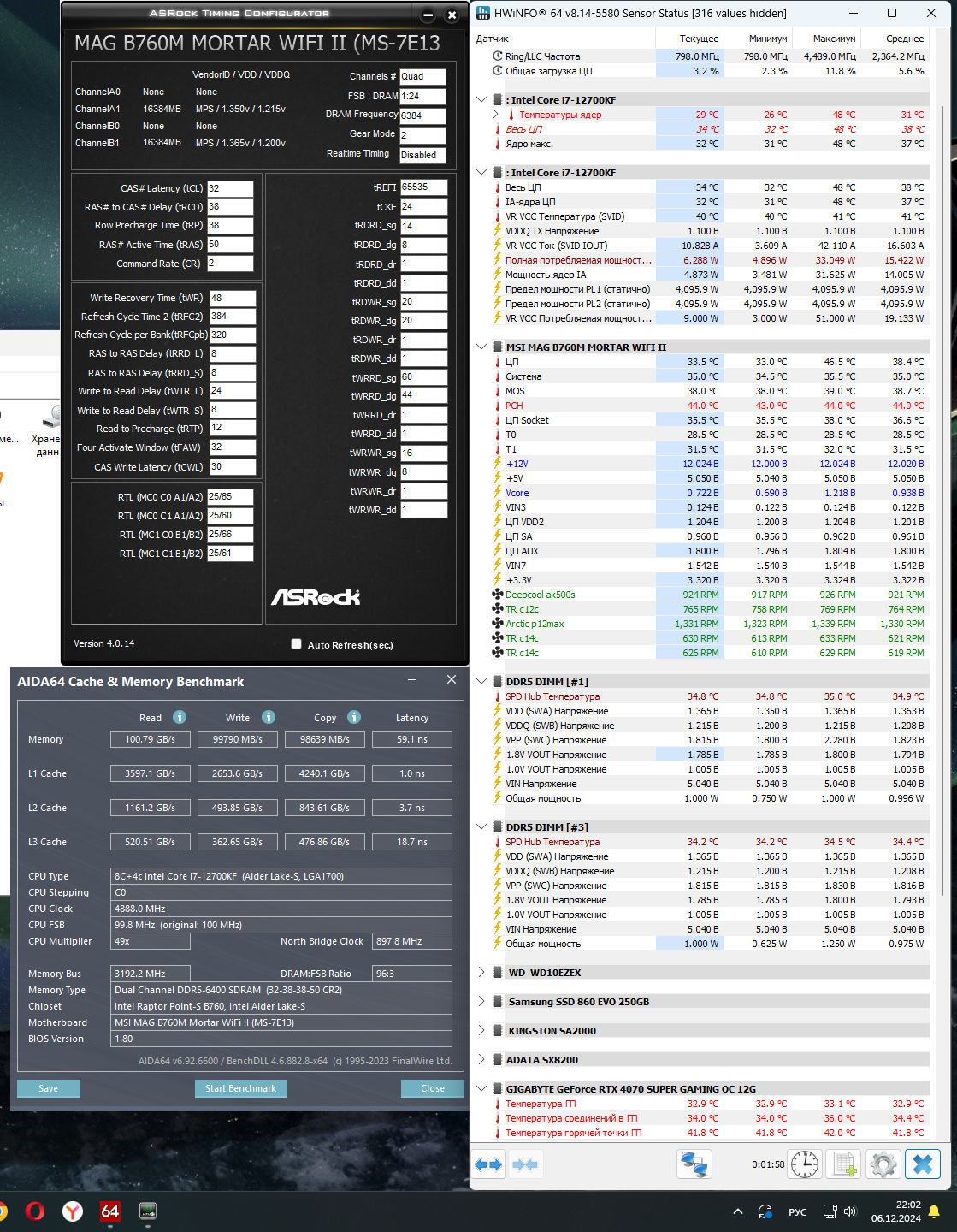This screenshot has height=1232, width=957.
Task: Click Close button in AIDA64 benchmark
Action: click(x=433, y=1088)
